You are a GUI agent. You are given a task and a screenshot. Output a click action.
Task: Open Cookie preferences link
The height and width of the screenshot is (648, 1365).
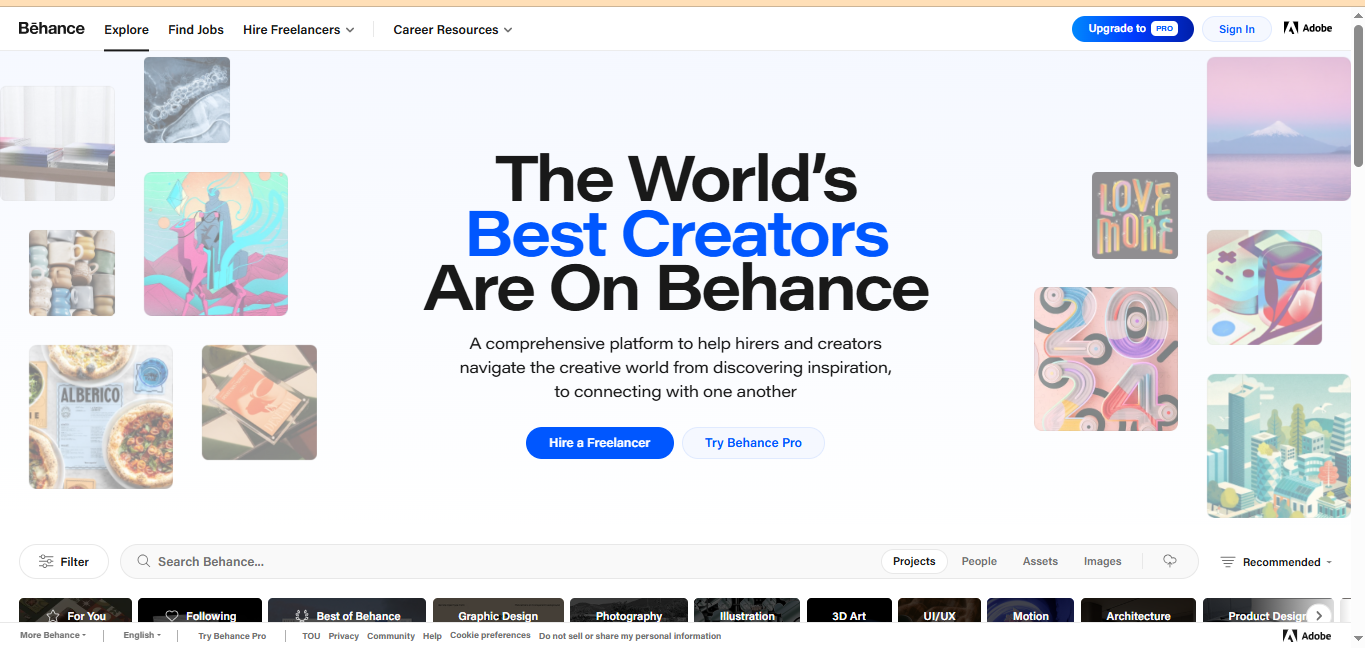[490, 636]
